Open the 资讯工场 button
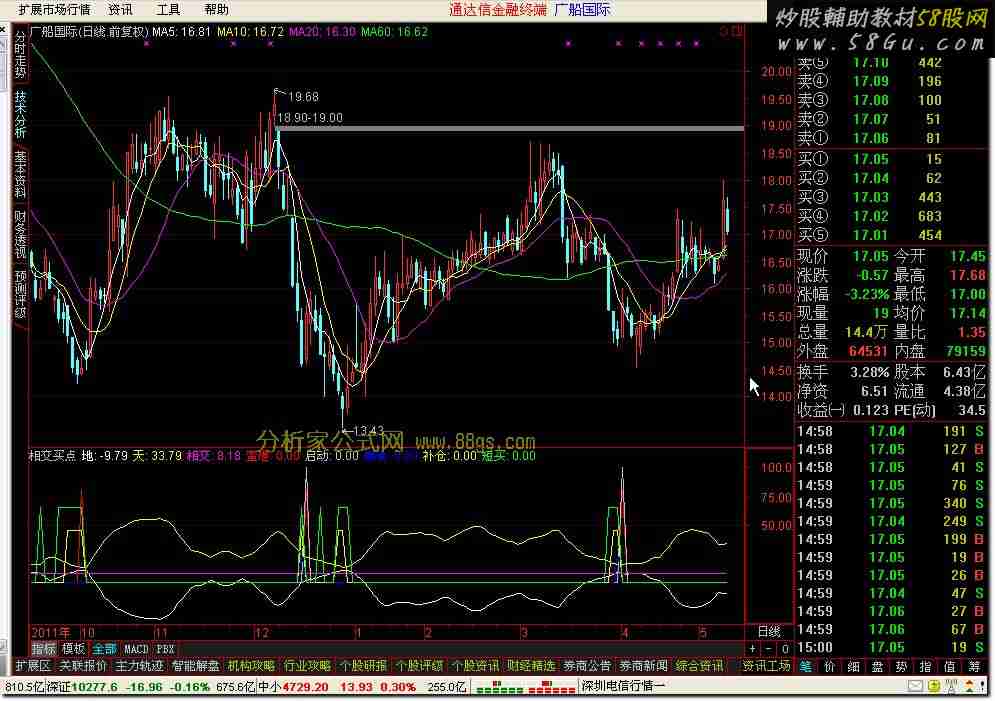The image size is (995, 701). point(767,666)
